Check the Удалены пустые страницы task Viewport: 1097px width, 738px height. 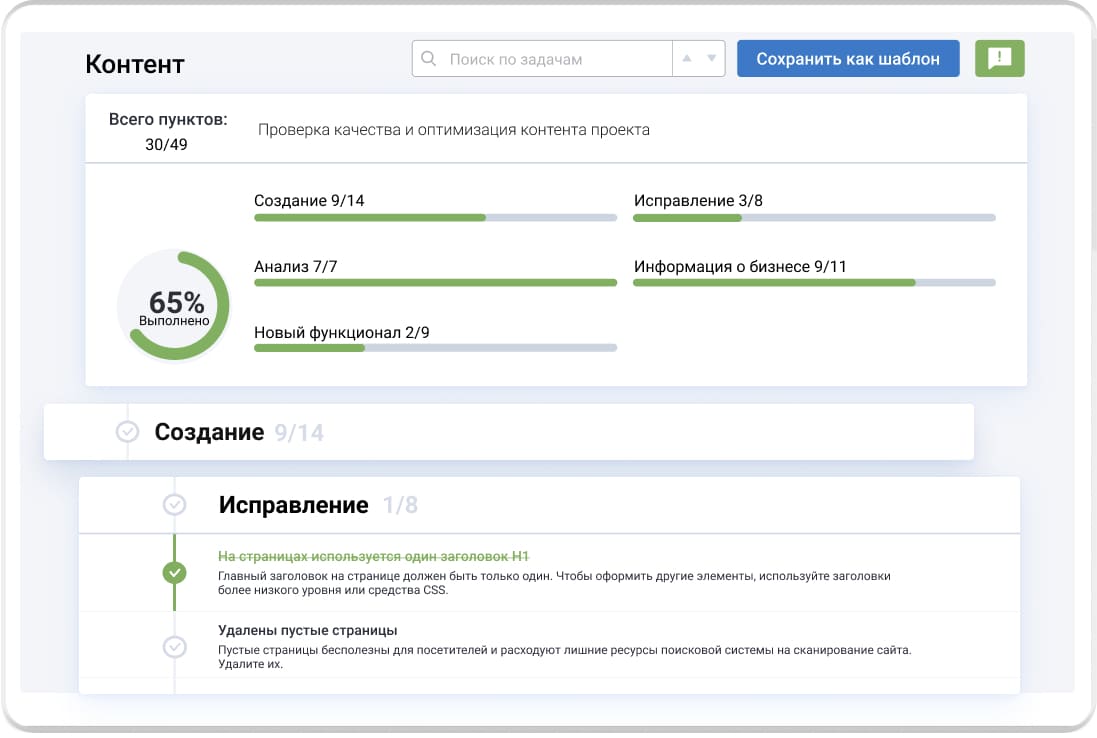click(175, 647)
